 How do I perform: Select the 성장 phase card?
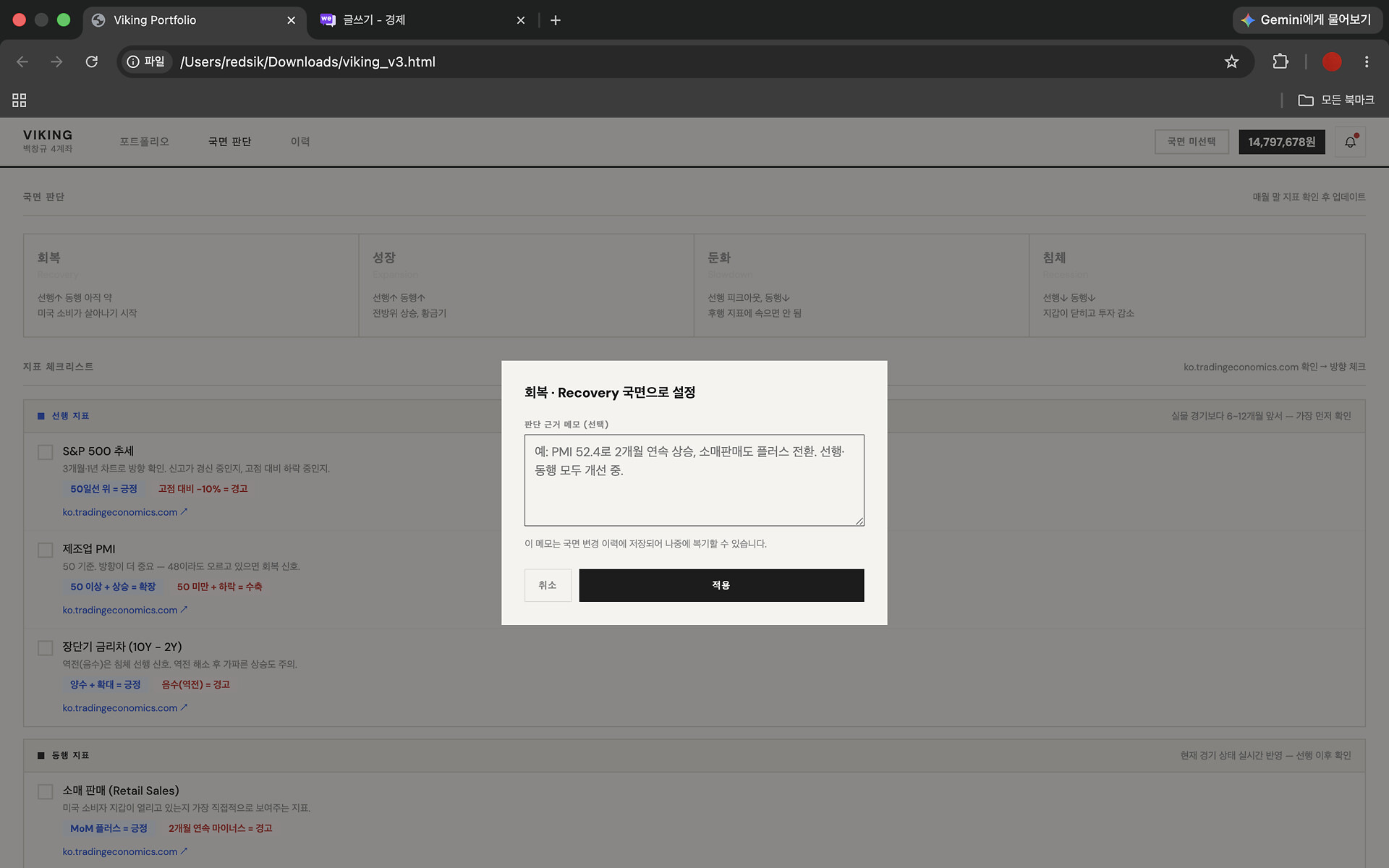(x=526, y=285)
